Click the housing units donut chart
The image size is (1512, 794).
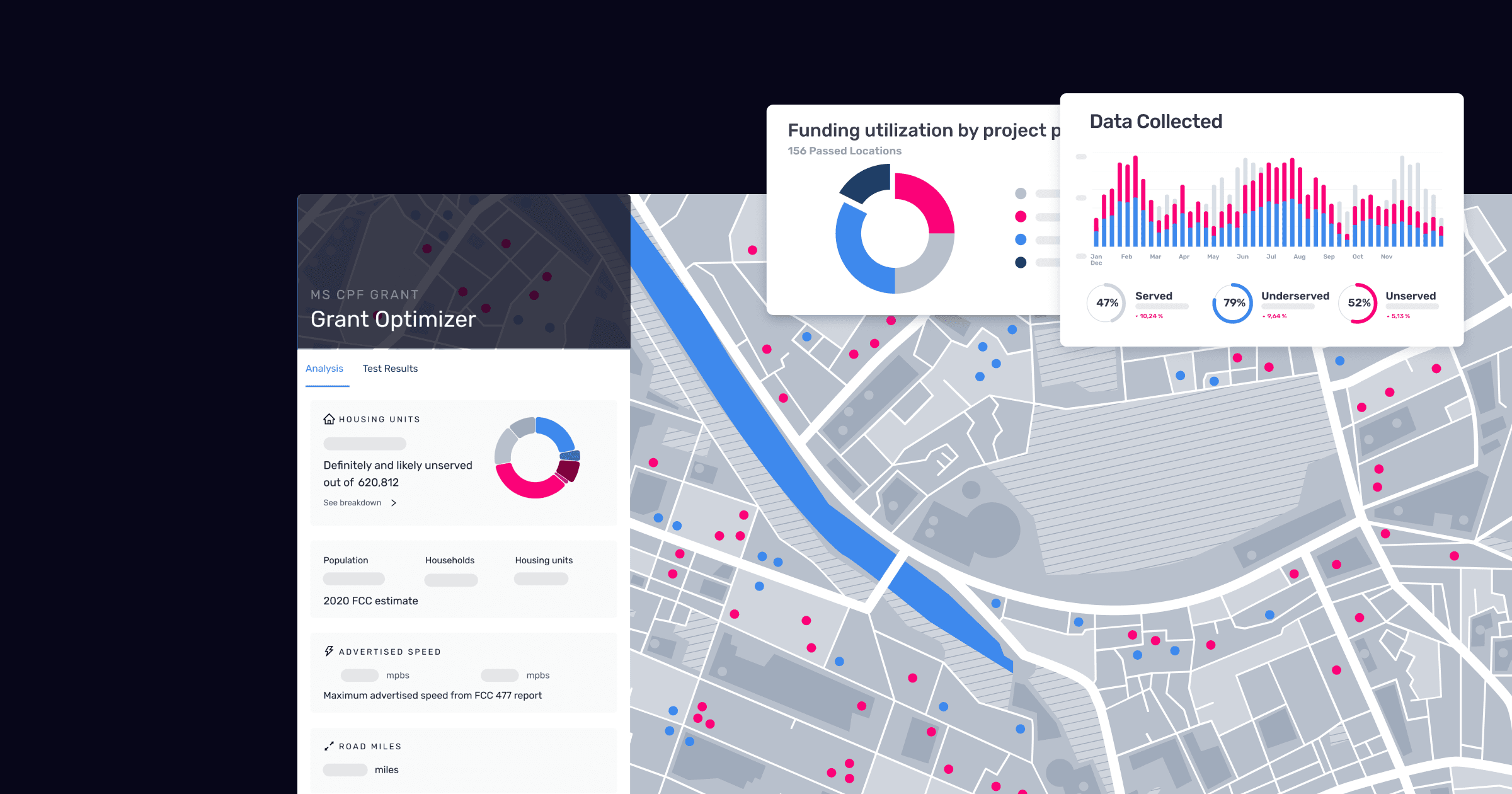(x=536, y=457)
